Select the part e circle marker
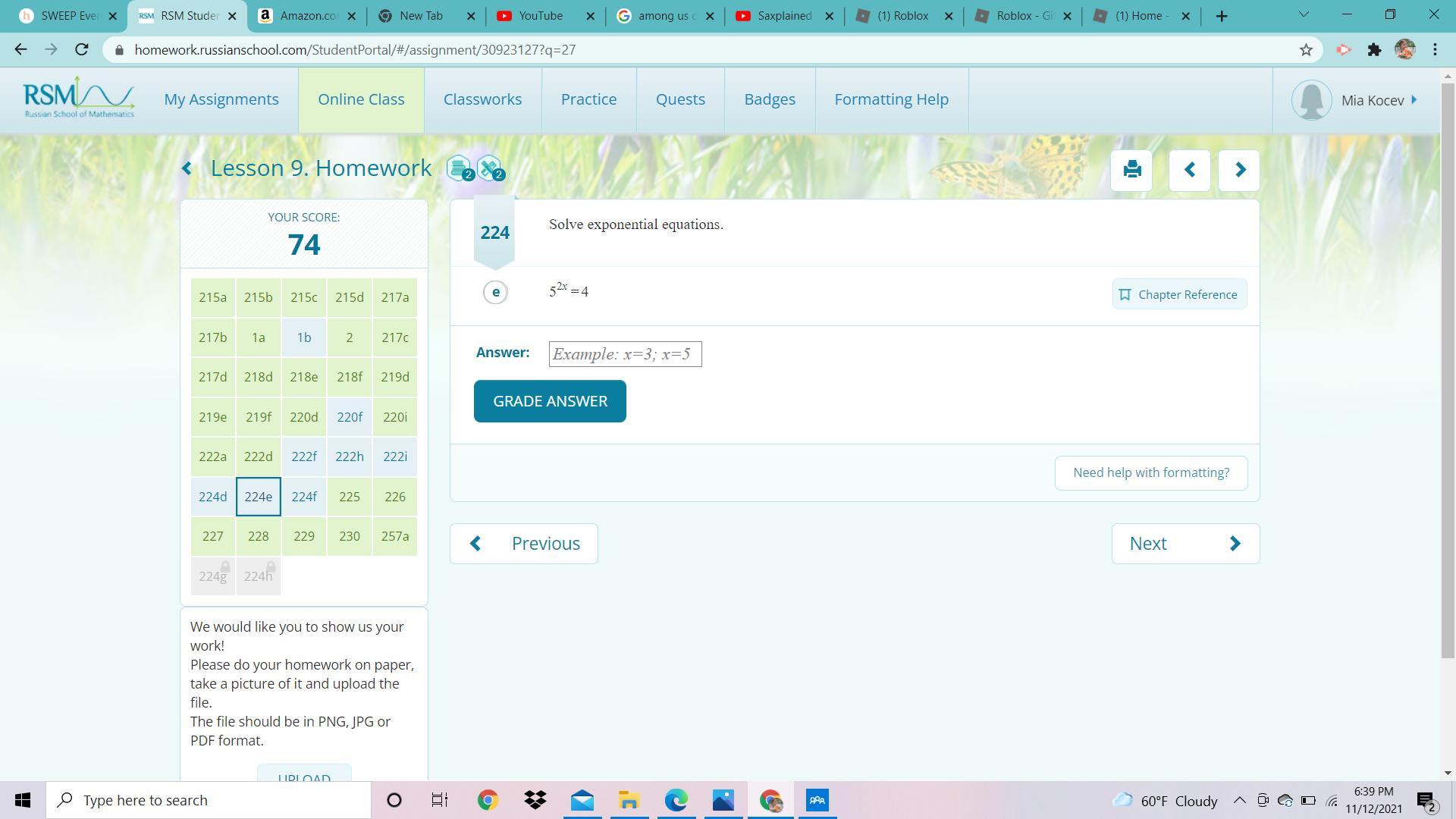Image resolution: width=1456 pixels, height=819 pixels. (495, 292)
